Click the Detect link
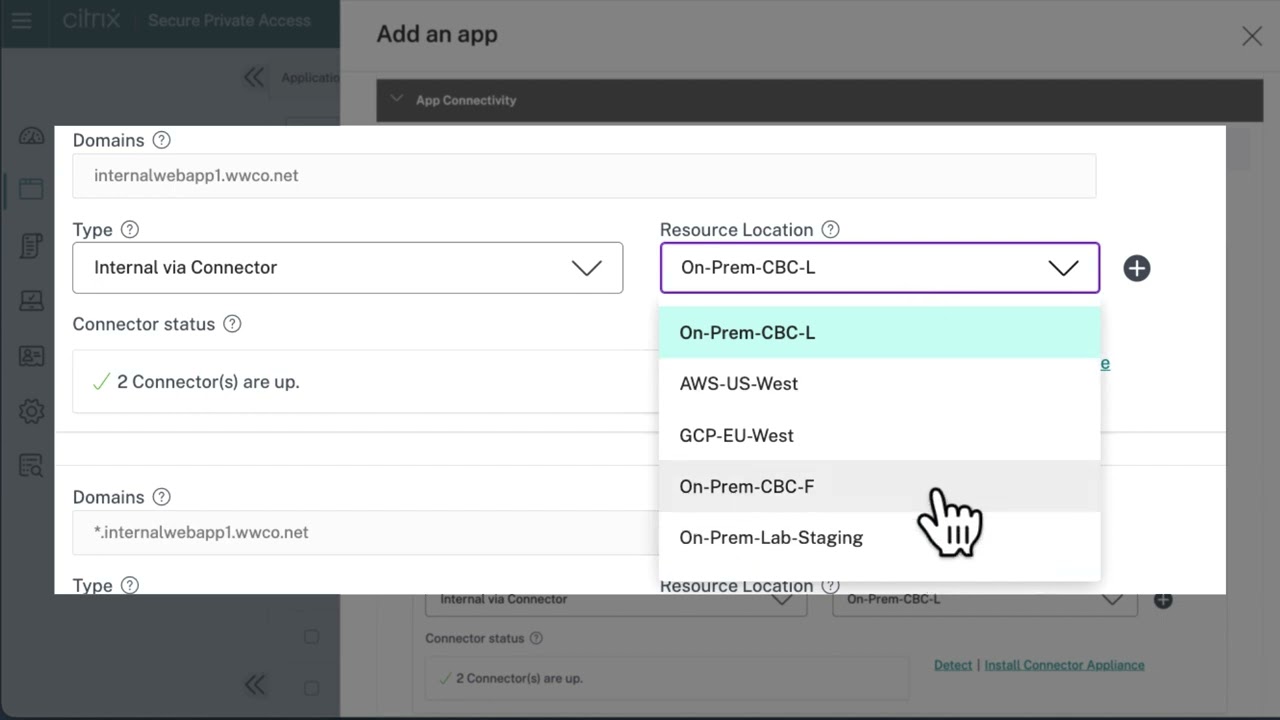Image resolution: width=1280 pixels, height=720 pixels. [x=953, y=664]
